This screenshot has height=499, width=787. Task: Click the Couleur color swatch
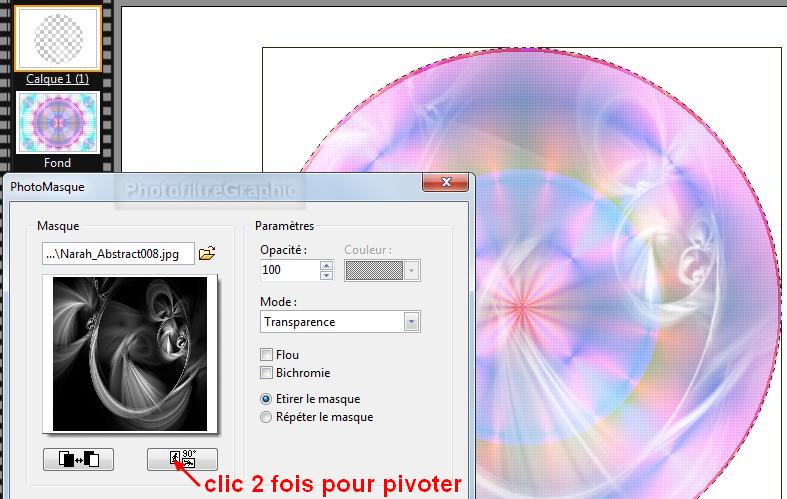[x=375, y=270]
